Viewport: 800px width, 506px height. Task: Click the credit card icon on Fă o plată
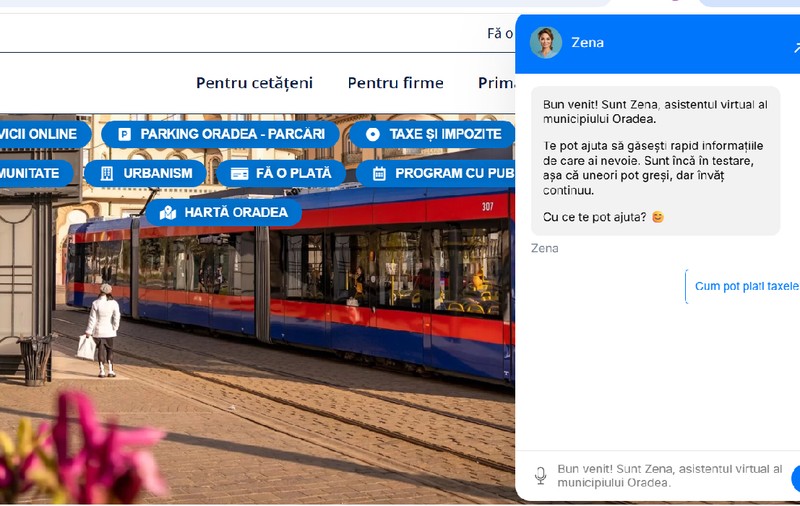239,174
